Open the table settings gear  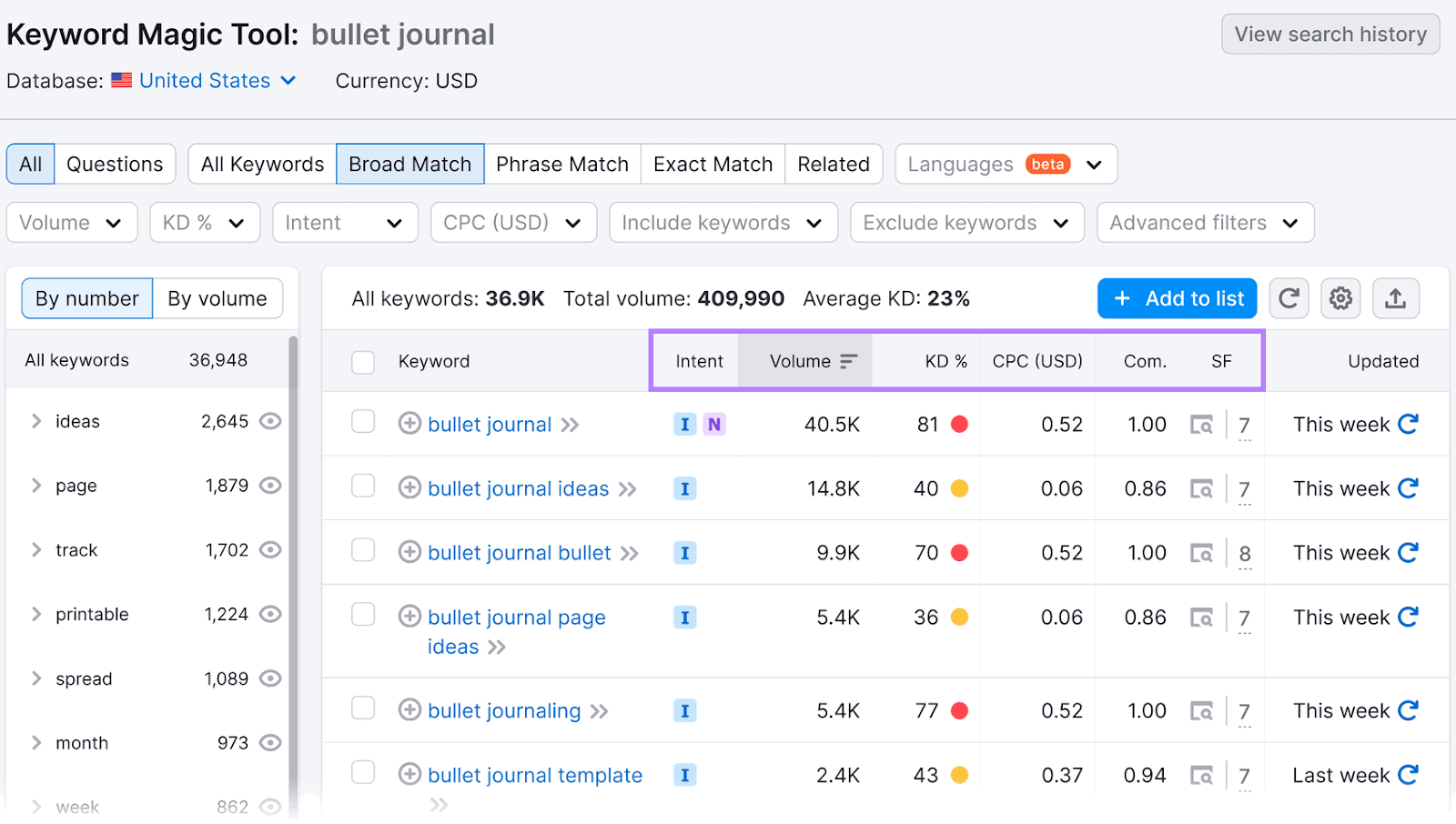click(1340, 298)
